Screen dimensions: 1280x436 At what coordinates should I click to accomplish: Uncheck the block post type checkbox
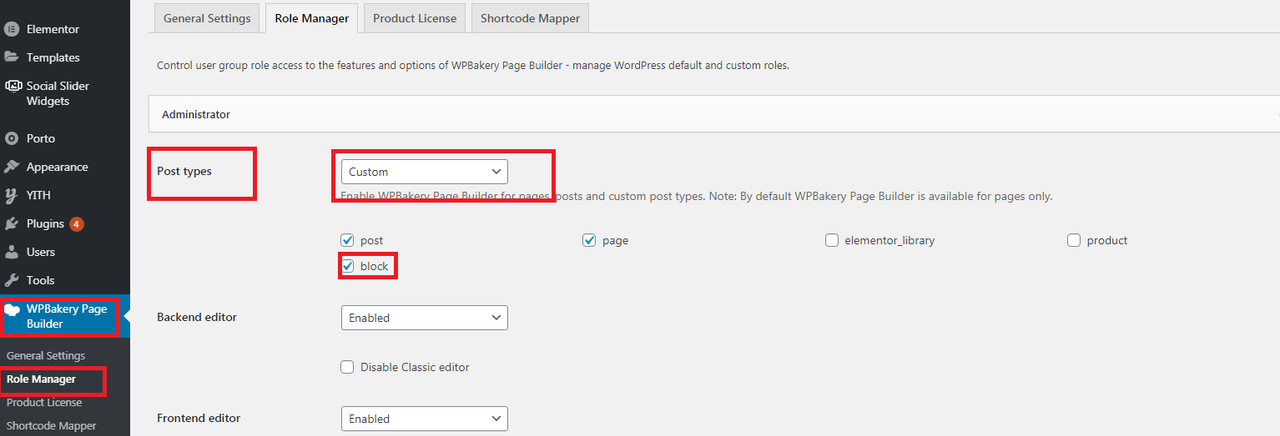[x=348, y=267]
